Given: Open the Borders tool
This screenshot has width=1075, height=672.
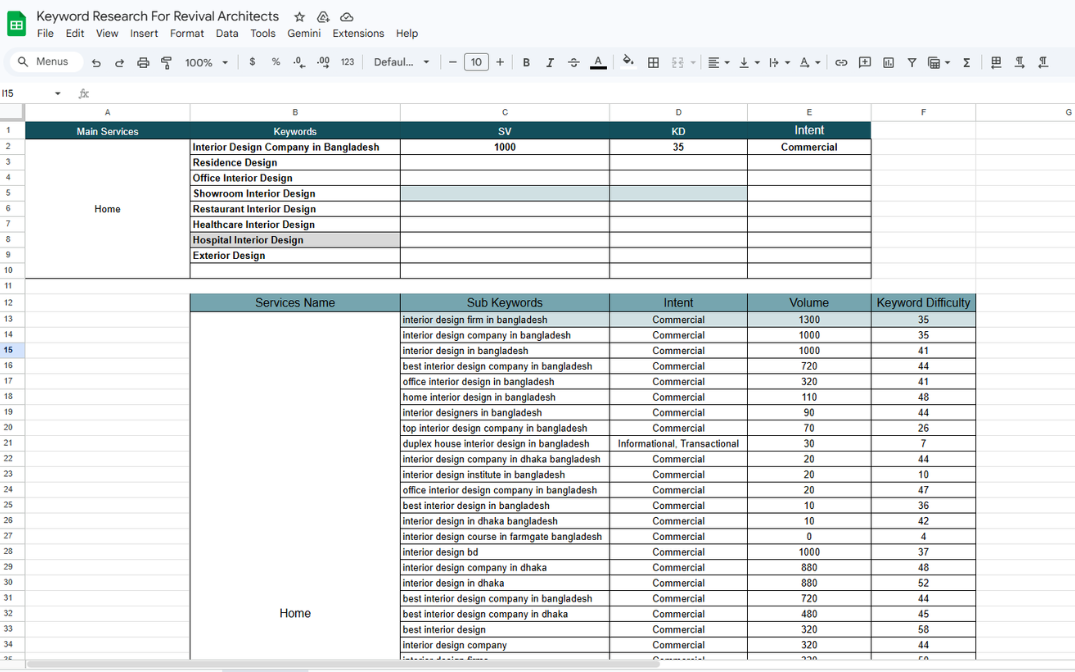Looking at the screenshot, I should click(x=653, y=62).
